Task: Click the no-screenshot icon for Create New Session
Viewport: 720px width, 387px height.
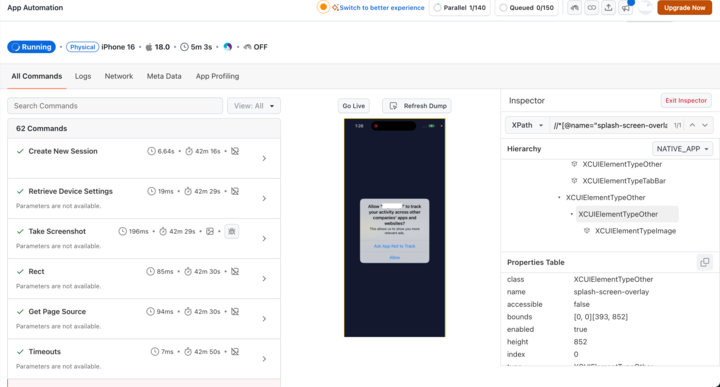Action: click(235, 151)
